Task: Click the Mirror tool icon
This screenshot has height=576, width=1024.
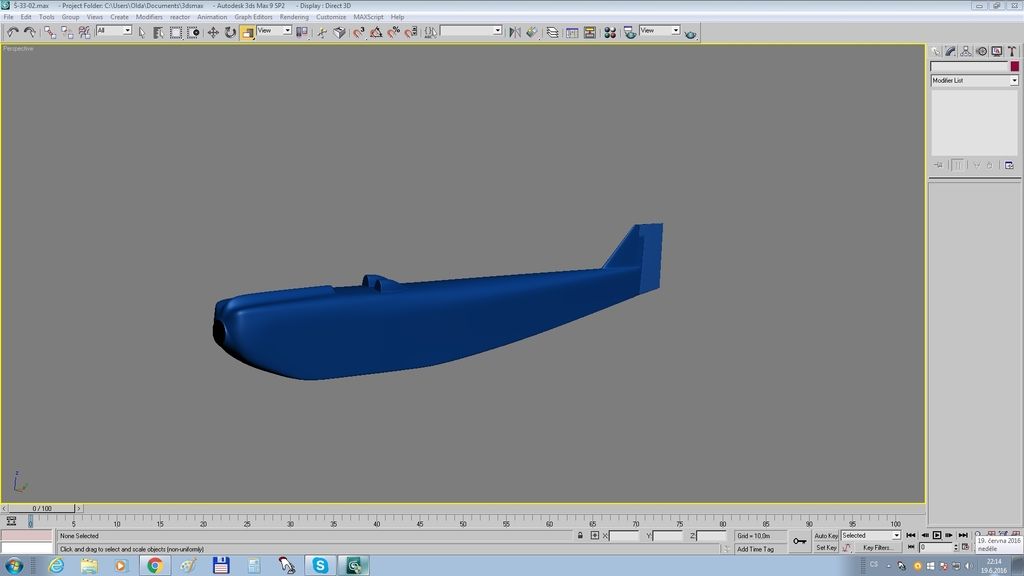Action: click(515, 32)
